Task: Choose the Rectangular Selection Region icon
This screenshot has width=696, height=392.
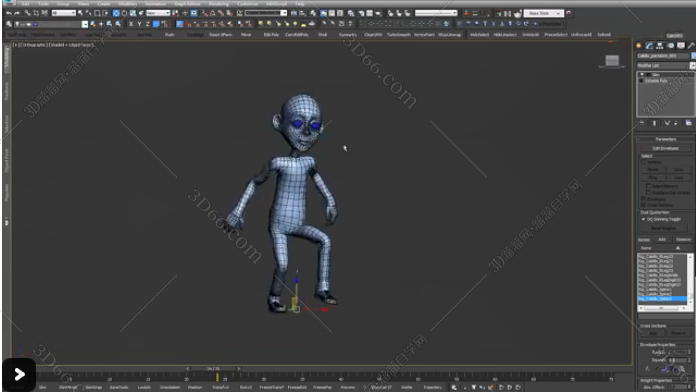Action: coord(97,13)
